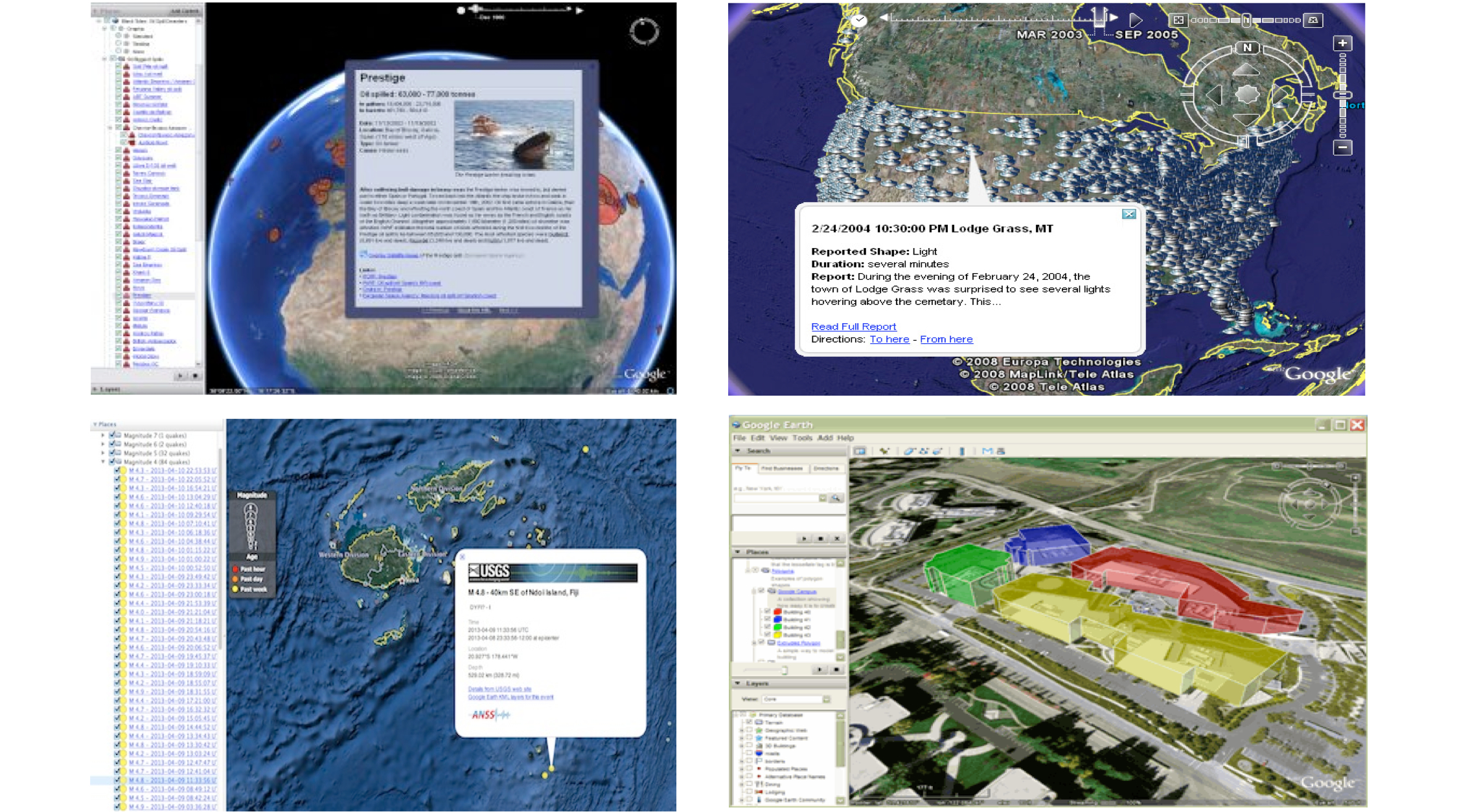Click horizon tilt icon on UFO map
Viewport: 1457px width, 812px height.
point(1313,20)
